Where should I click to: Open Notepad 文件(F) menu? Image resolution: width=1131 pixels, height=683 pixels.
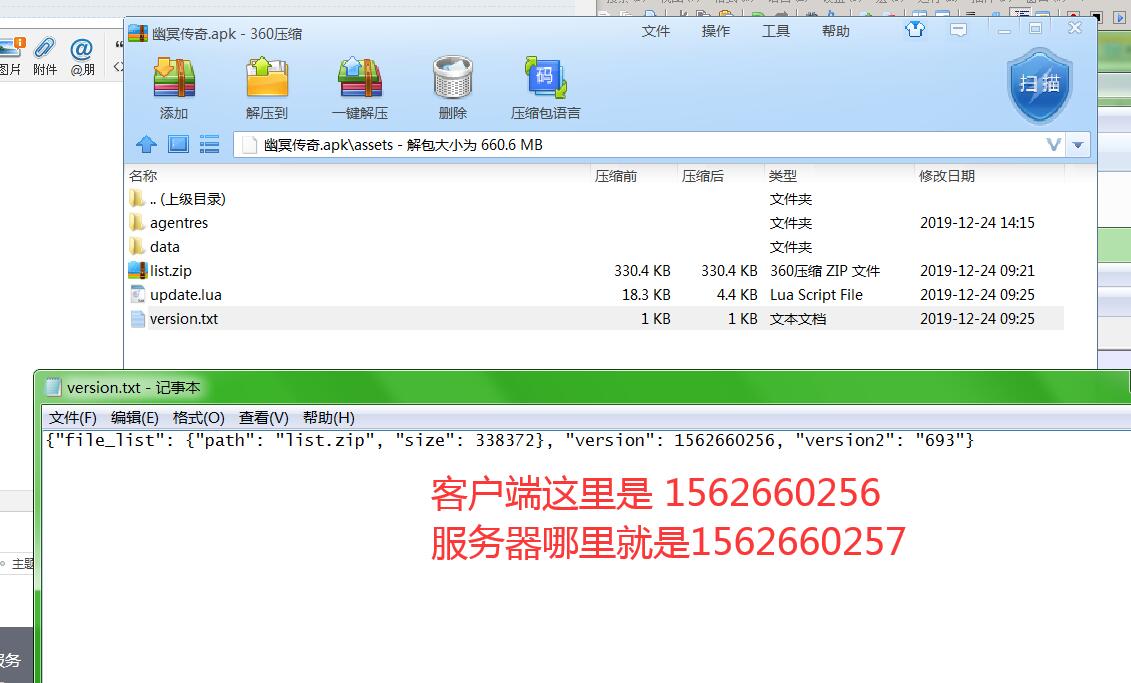72,418
